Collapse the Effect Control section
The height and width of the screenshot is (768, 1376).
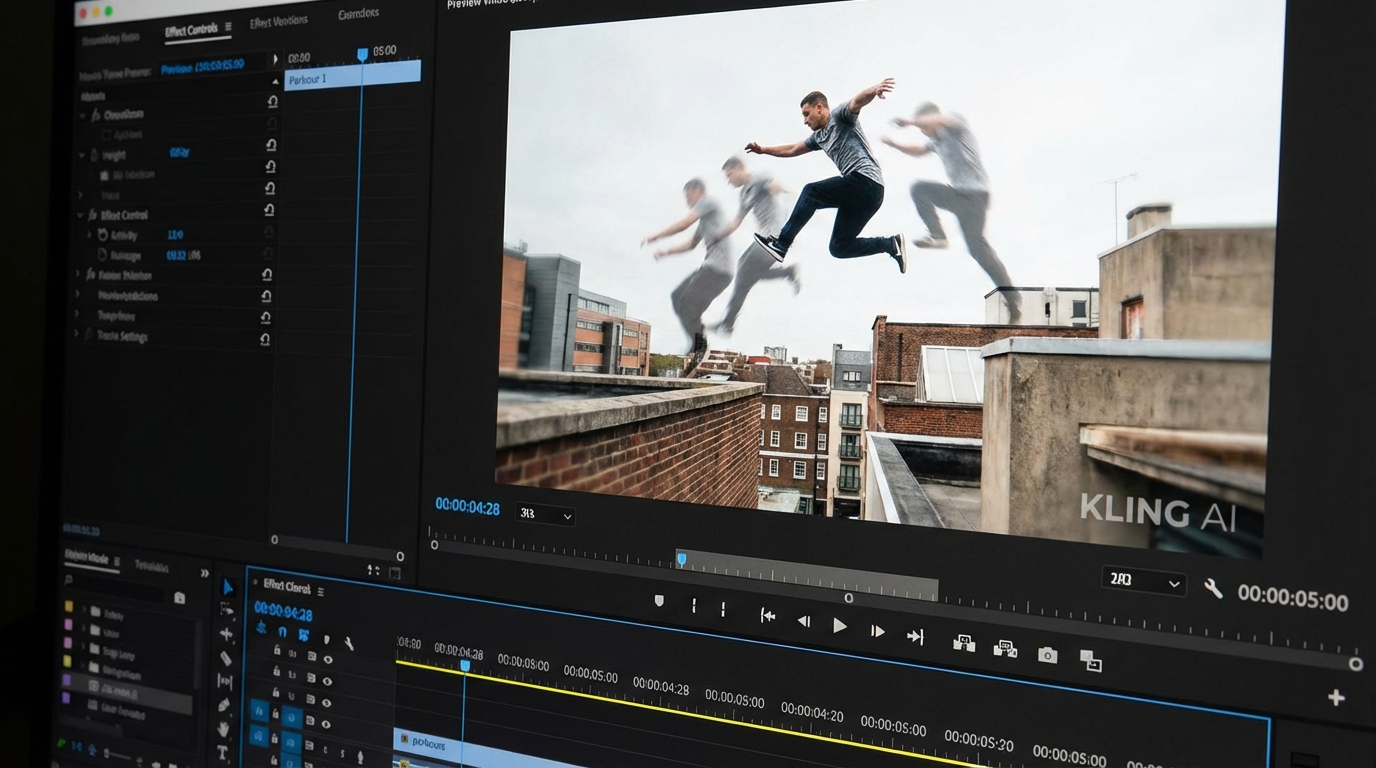pyautogui.click(x=80, y=215)
